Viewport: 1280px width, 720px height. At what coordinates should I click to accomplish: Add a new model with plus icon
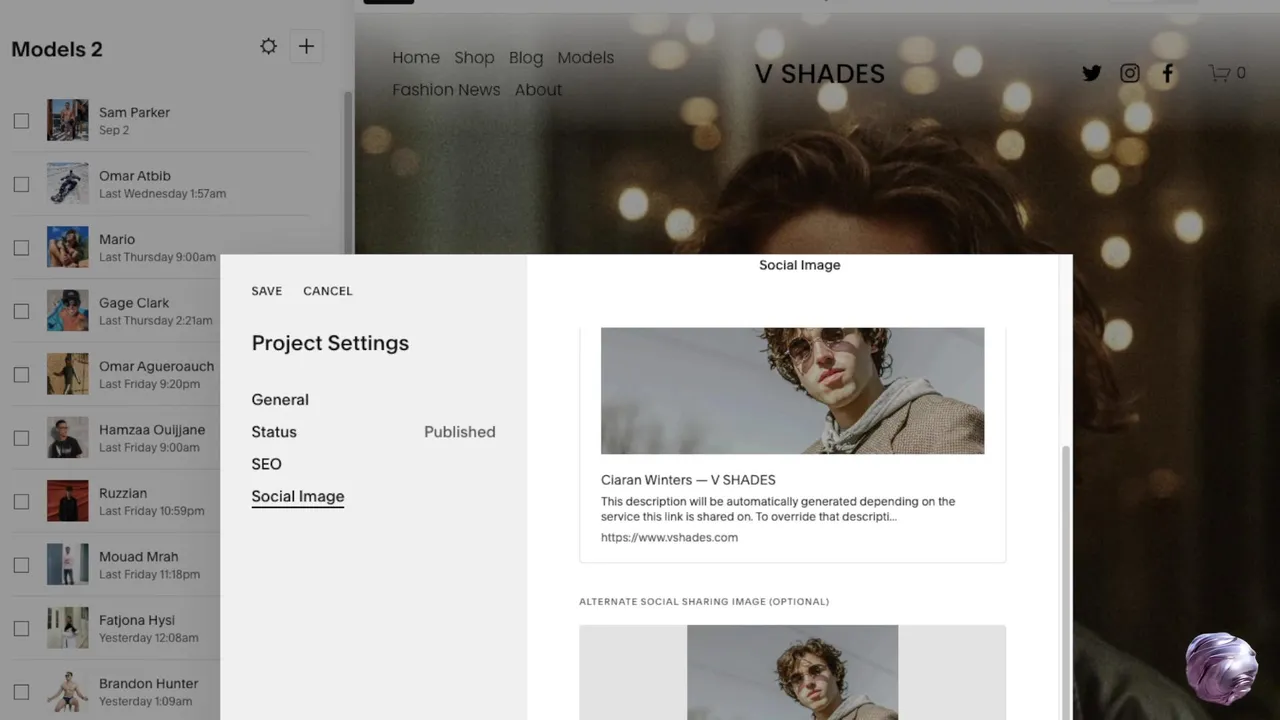[x=306, y=46]
